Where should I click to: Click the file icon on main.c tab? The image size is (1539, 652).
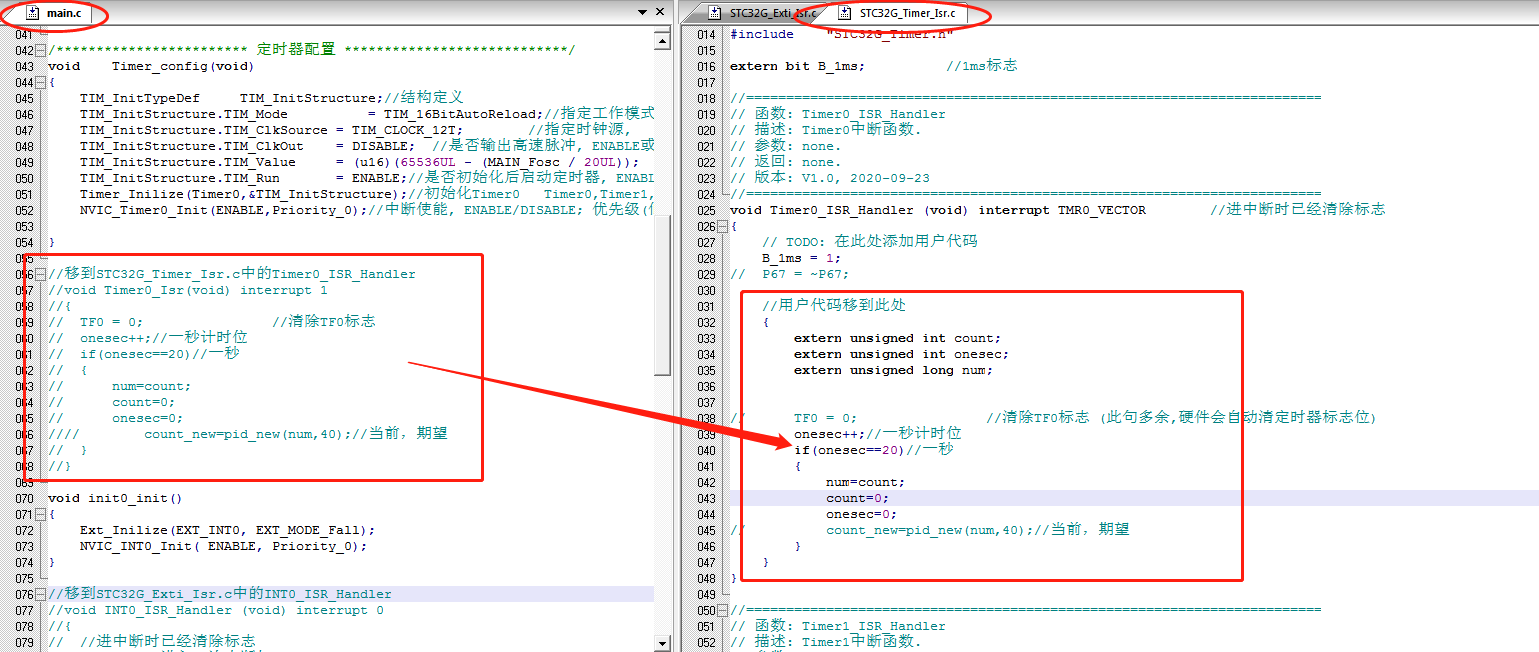[x=32, y=13]
